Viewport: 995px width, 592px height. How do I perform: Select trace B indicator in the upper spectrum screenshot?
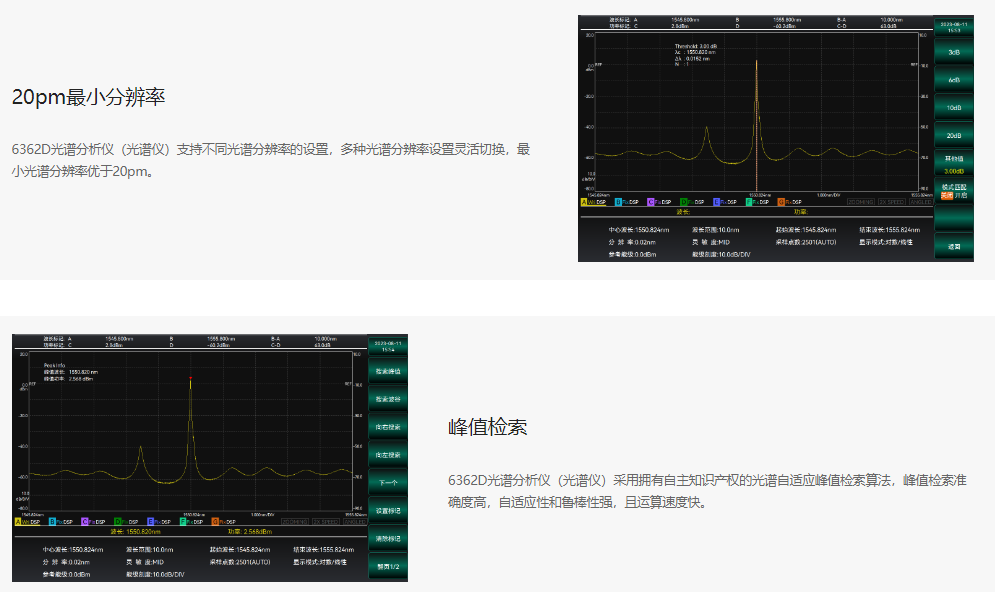[618, 202]
